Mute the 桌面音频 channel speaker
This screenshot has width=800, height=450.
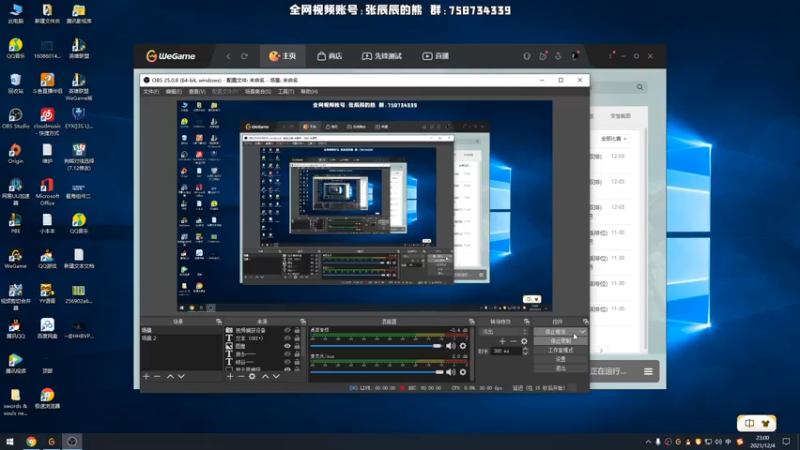451,345
